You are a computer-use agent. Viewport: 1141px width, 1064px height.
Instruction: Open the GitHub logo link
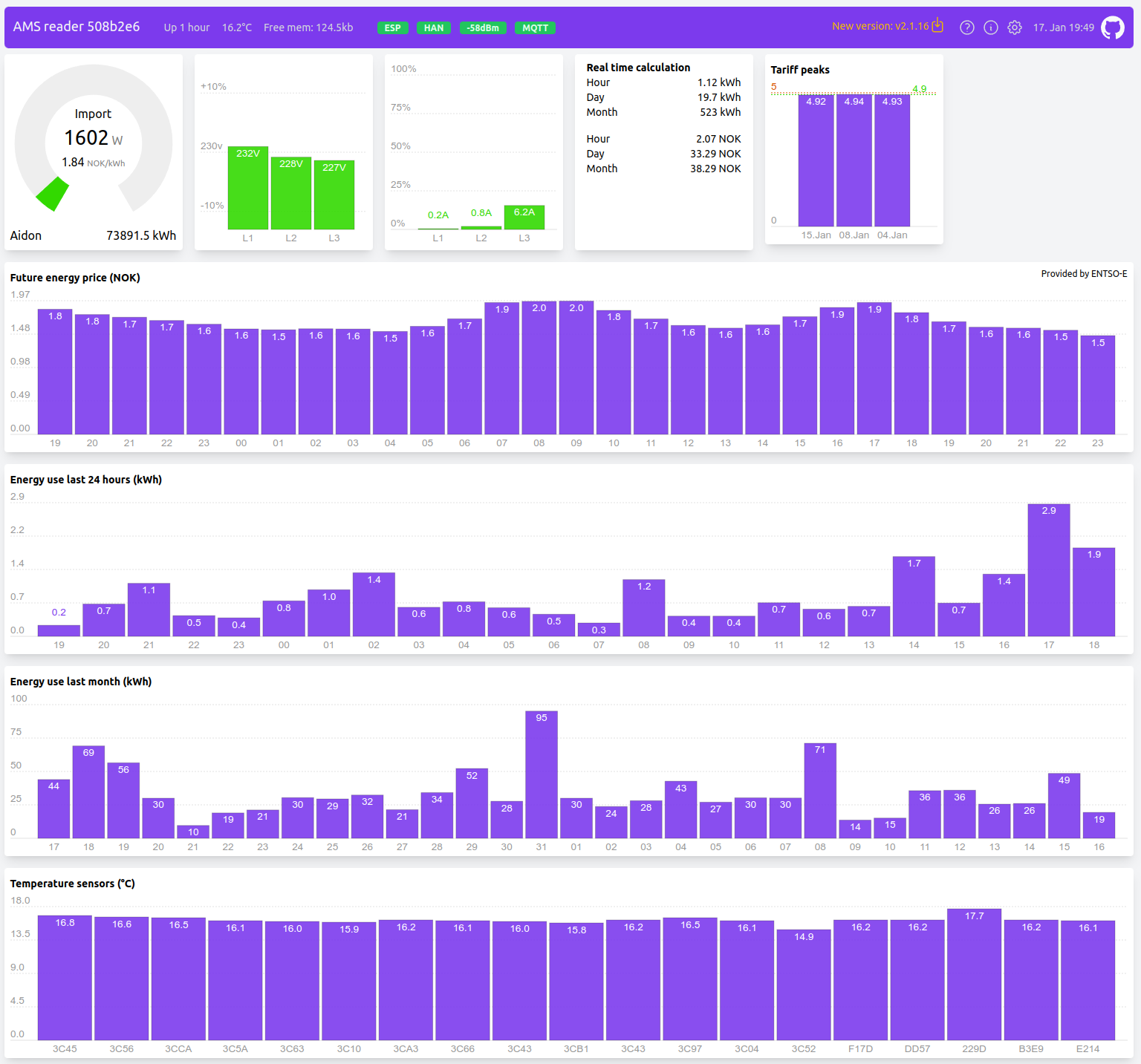coord(1112,27)
